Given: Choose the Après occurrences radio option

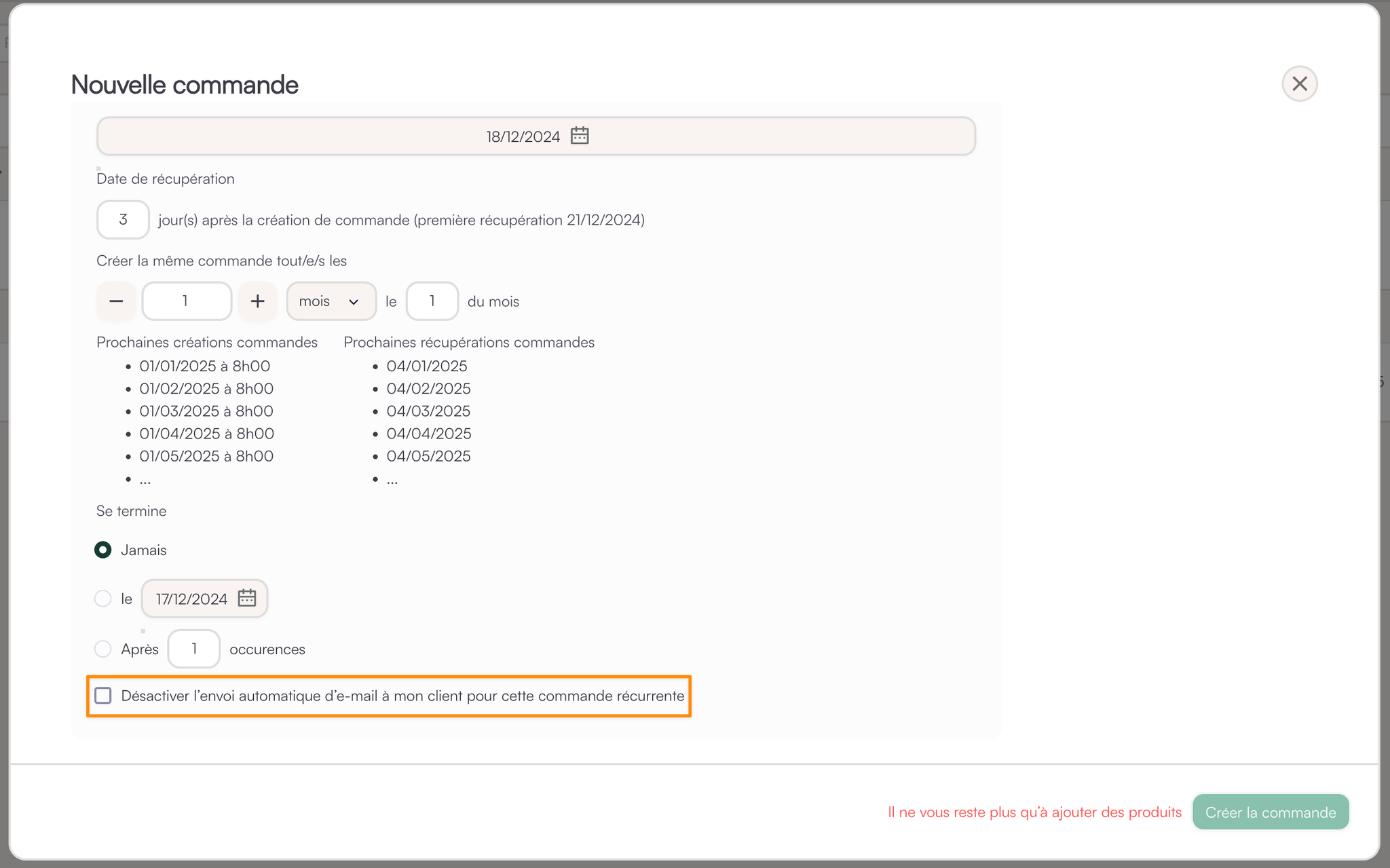Looking at the screenshot, I should click(103, 649).
